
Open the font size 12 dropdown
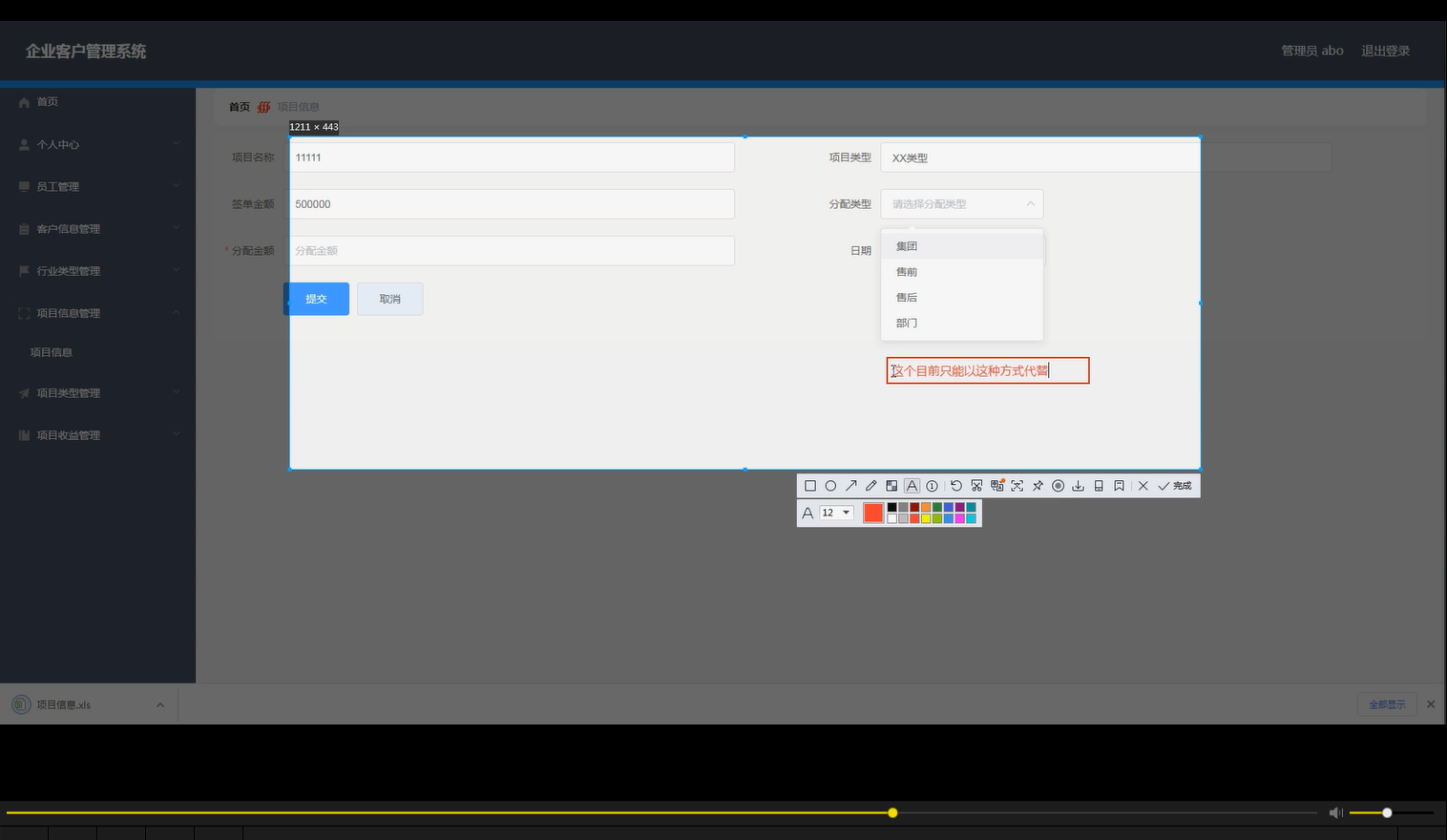click(x=836, y=513)
